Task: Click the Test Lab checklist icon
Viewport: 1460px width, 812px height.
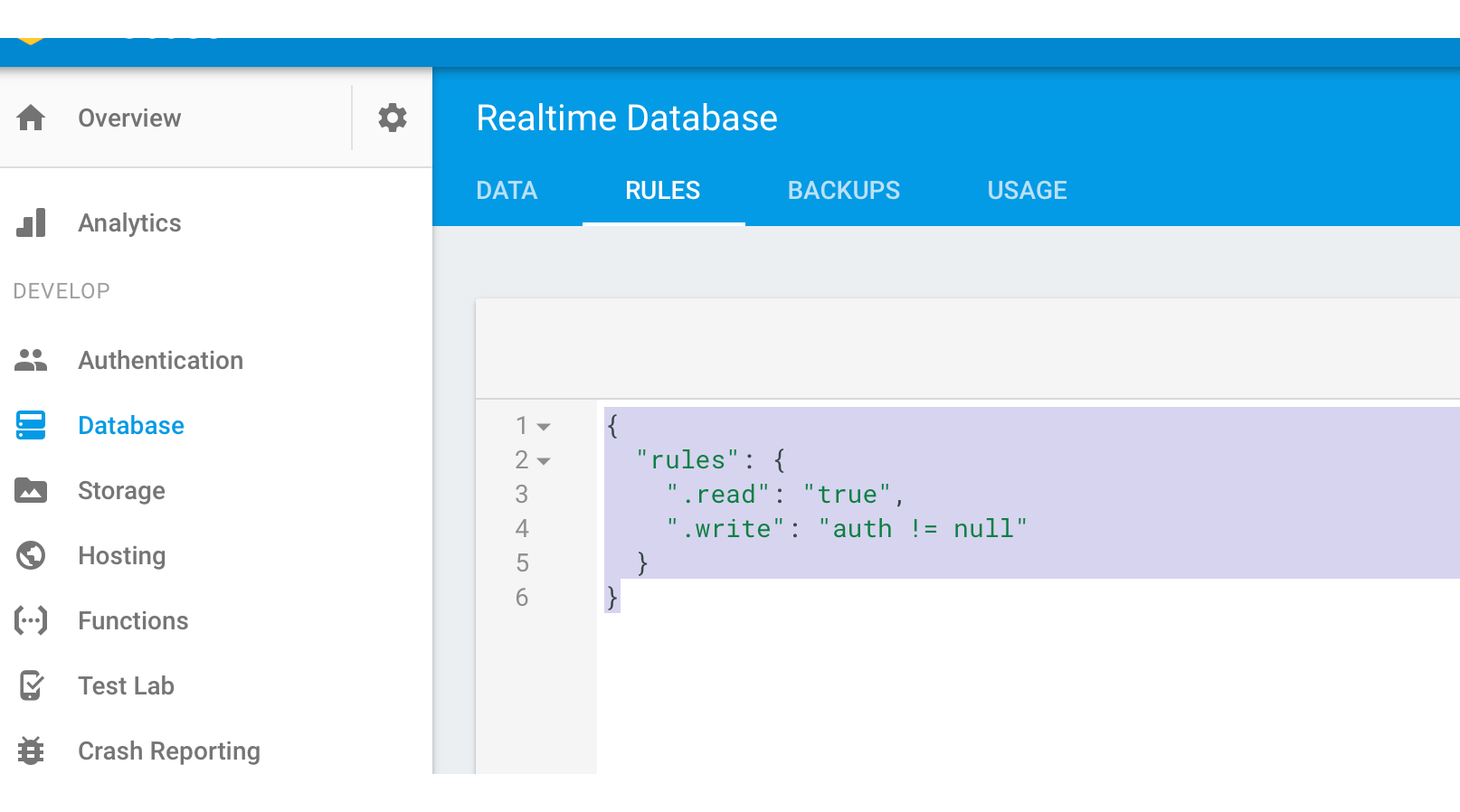Action: pos(31,685)
